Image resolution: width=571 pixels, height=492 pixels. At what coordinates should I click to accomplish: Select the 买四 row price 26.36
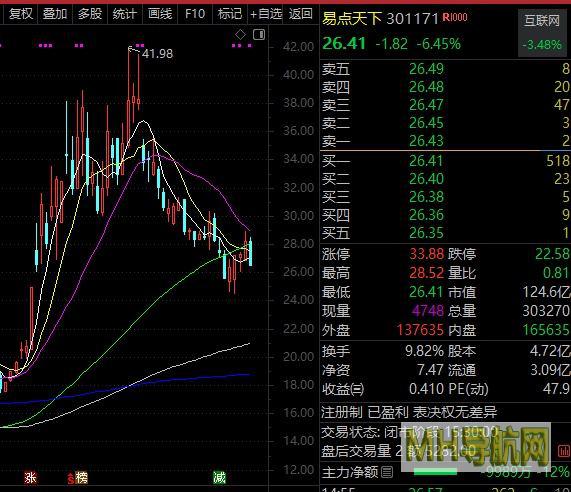(x=426, y=215)
